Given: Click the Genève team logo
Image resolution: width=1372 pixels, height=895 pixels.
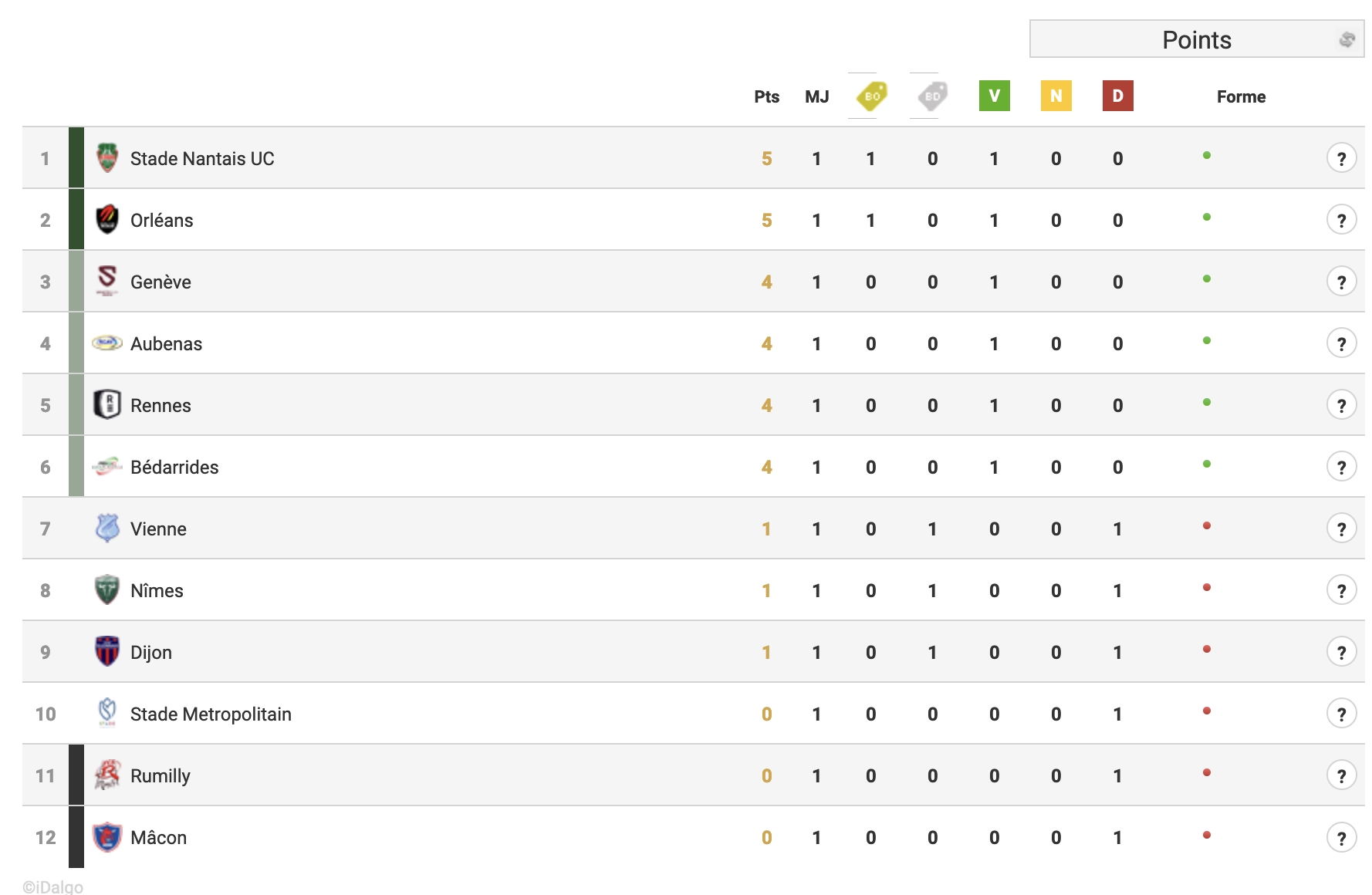Looking at the screenshot, I should tap(107, 281).
